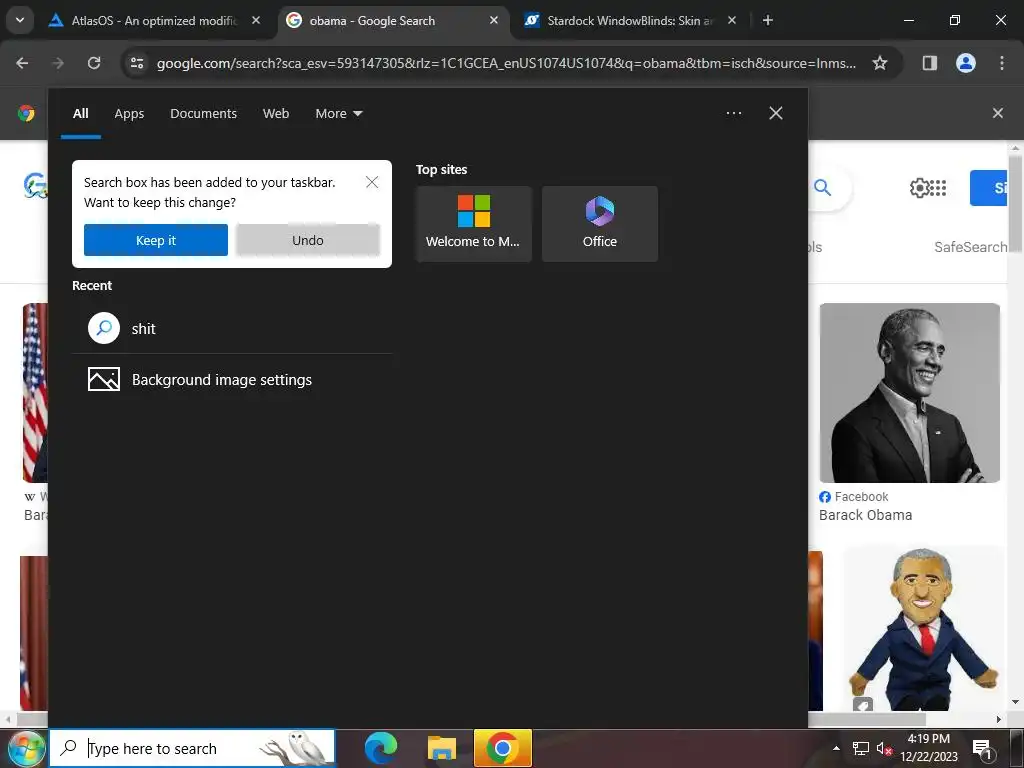
Task: Click the Keep it button
Action: coord(155,240)
